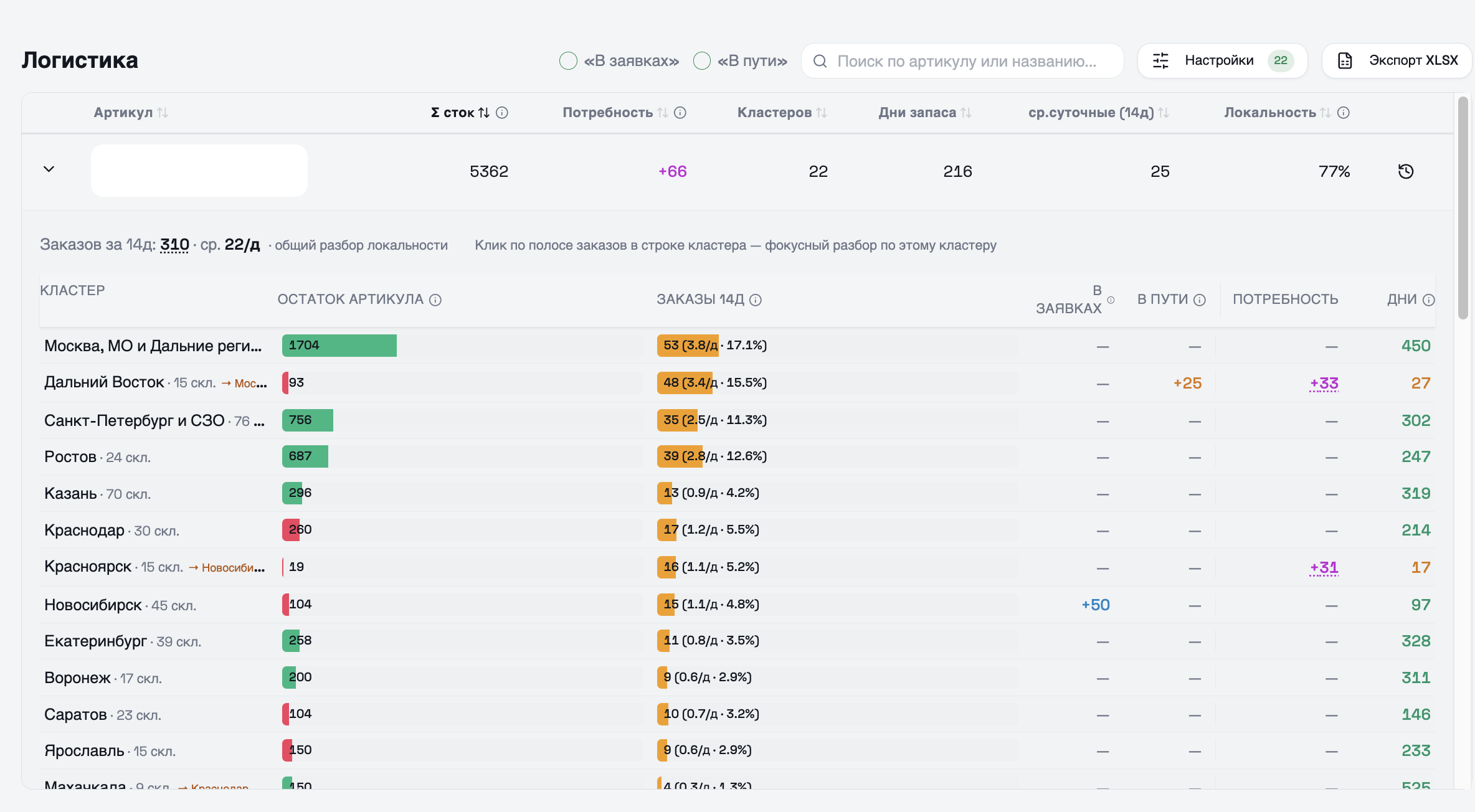
Task: Click the 77% Локальность value
Action: [x=1334, y=171]
